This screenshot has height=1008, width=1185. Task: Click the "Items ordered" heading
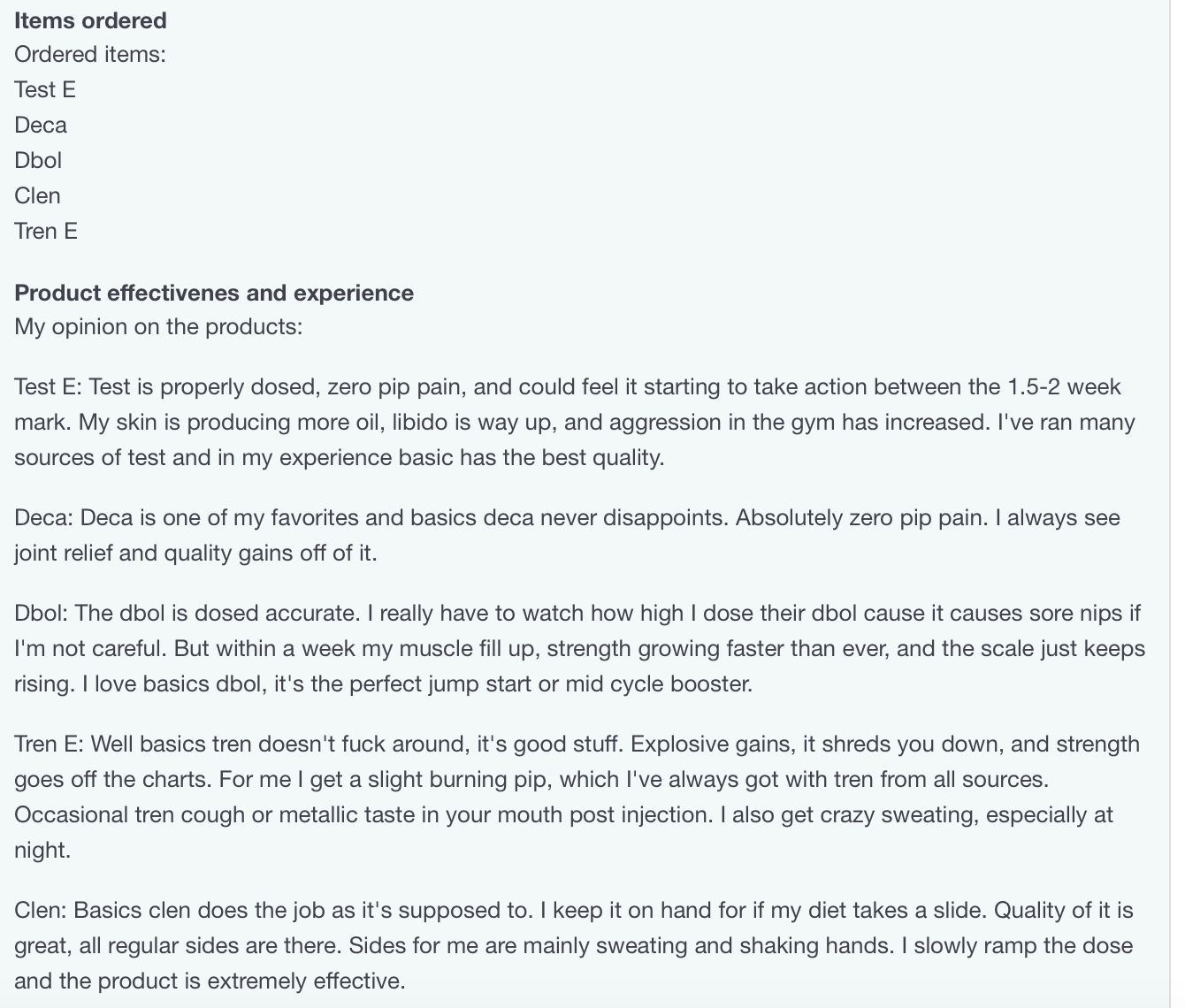coord(90,20)
